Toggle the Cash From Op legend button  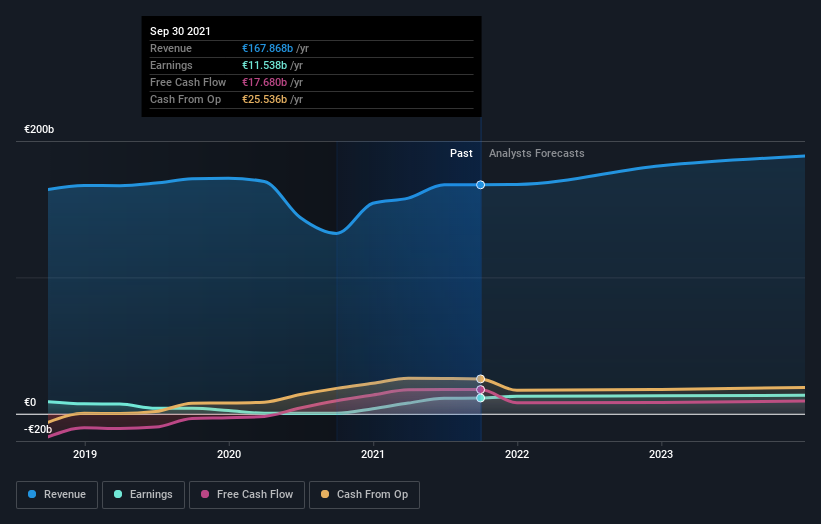click(364, 495)
